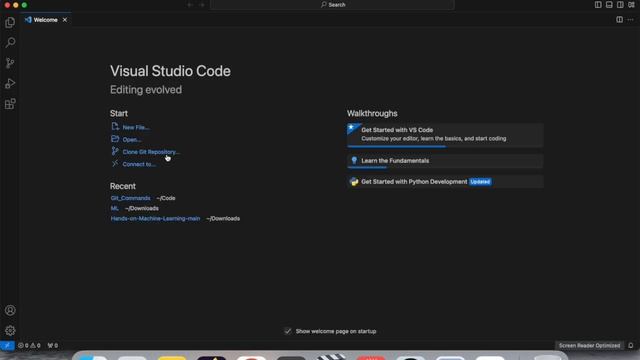Open Get Started with Python Development walkthrough
Screen dimensions: 640x360
445,182
